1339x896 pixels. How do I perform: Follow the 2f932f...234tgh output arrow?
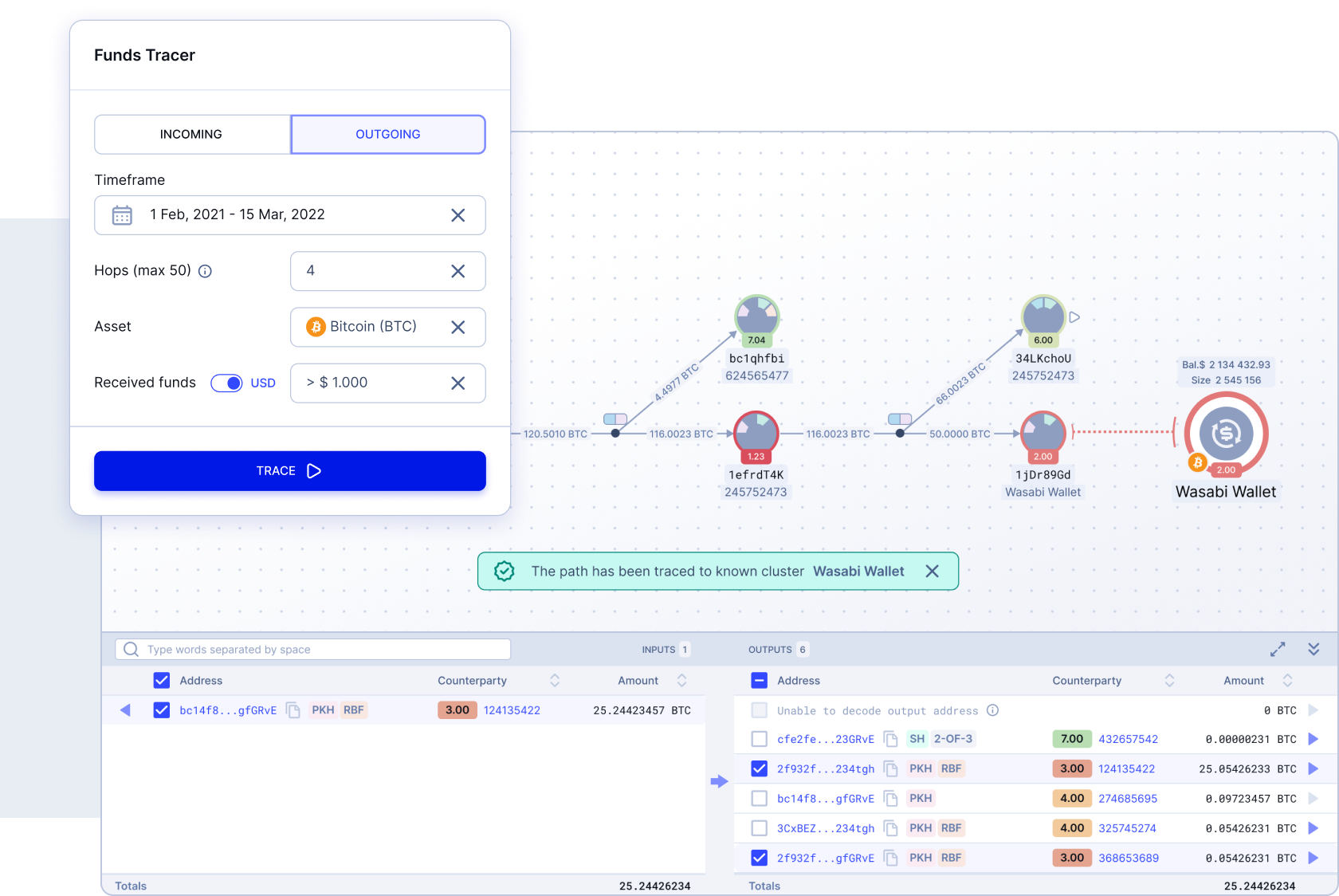[x=1313, y=769]
